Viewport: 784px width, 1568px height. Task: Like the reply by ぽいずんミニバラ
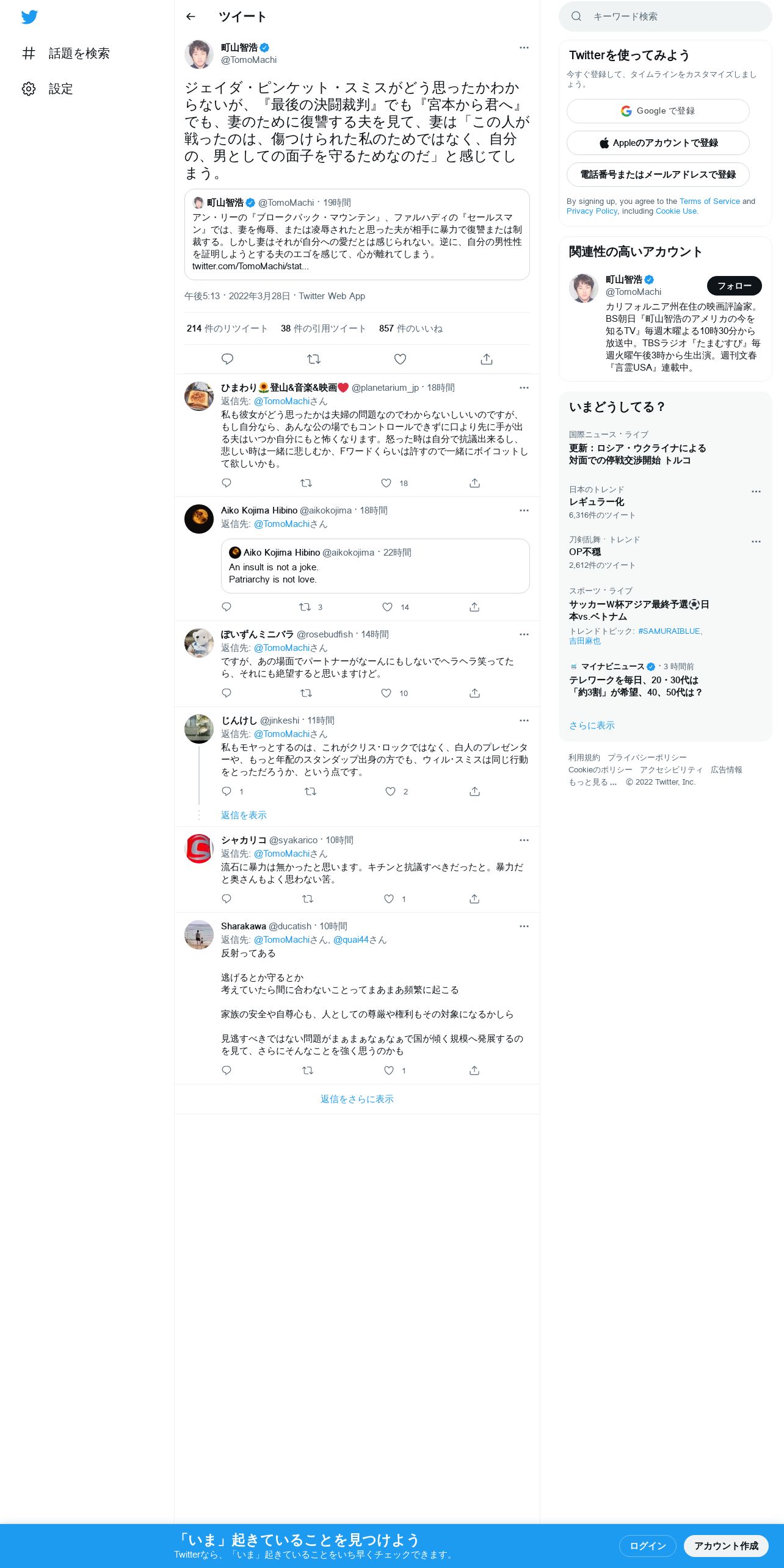coord(386,693)
